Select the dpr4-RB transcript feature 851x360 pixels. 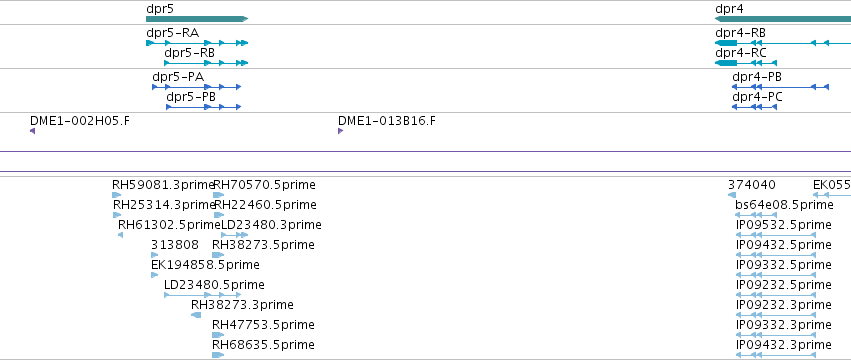783,43
